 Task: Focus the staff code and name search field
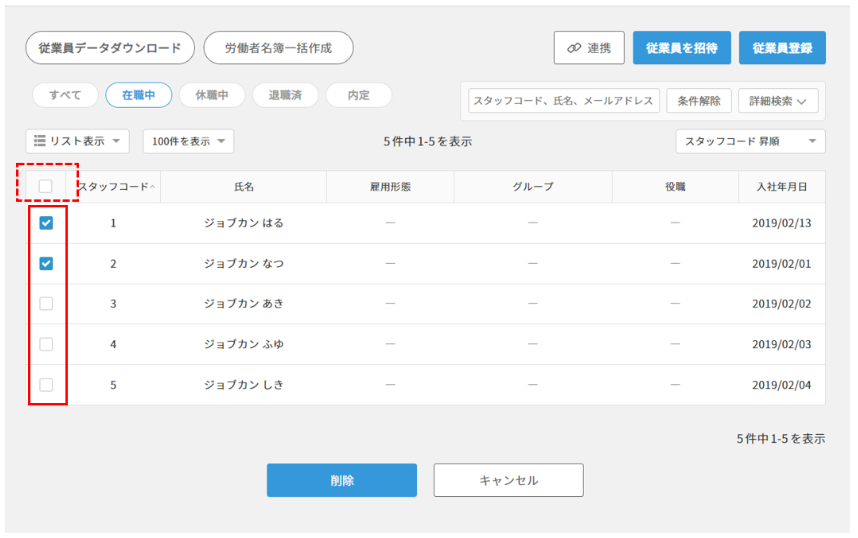(x=564, y=101)
